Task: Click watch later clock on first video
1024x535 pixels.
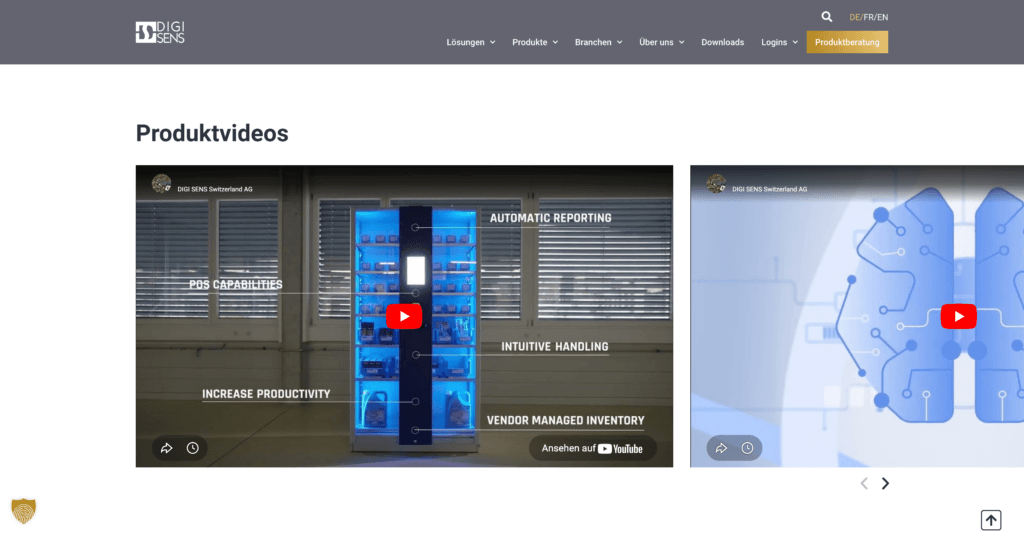Action: click(x=193, y=448)
